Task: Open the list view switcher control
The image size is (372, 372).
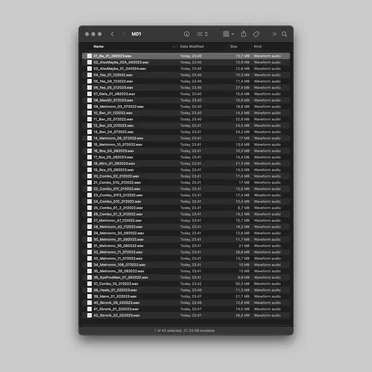Action: (202, 34)
